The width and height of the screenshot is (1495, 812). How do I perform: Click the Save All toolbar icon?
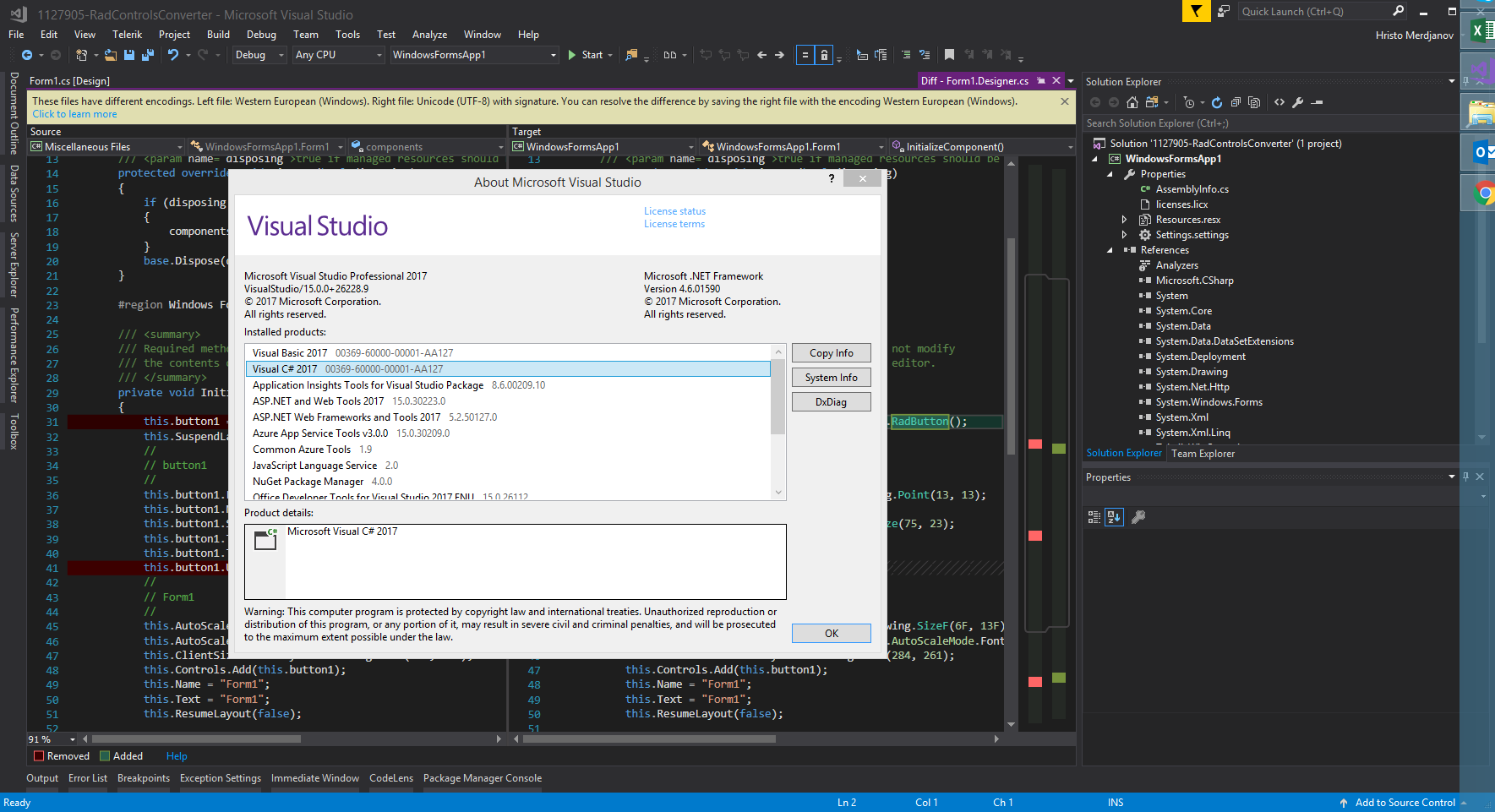(148, 55)
